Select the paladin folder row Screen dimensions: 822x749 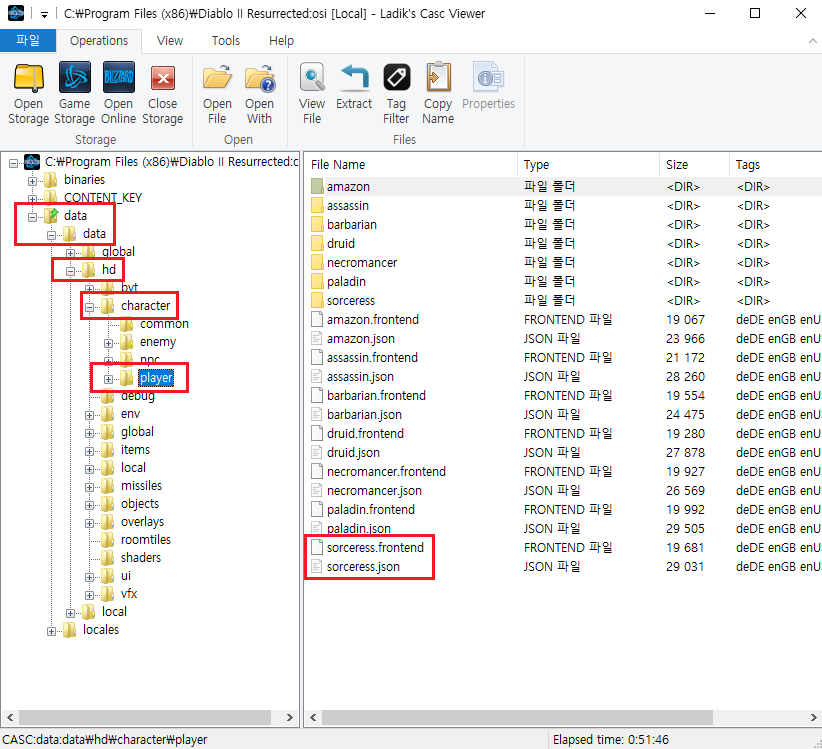(563, 281)
